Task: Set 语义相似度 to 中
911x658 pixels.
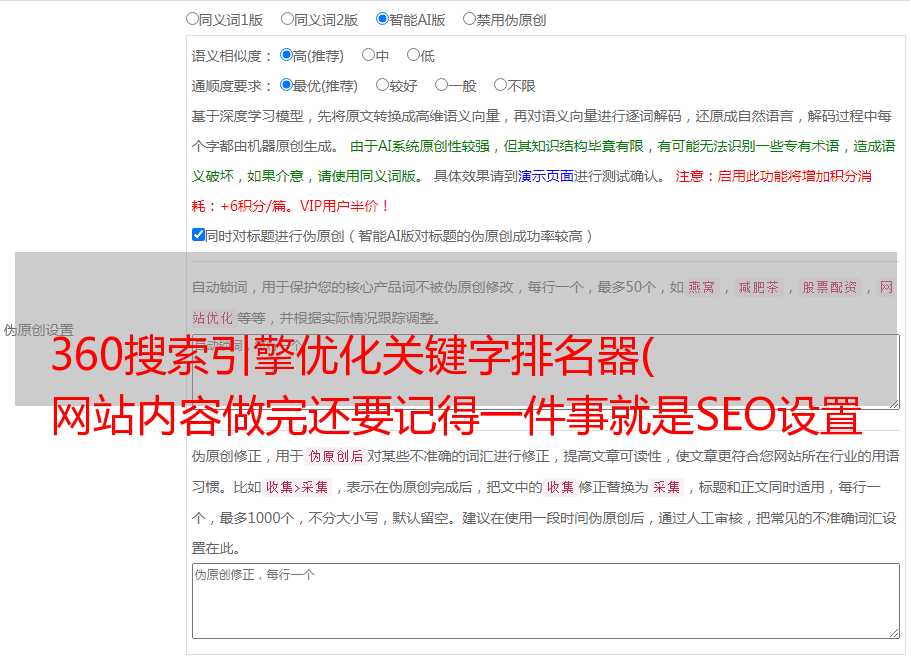Action: (x=368, y=55)
